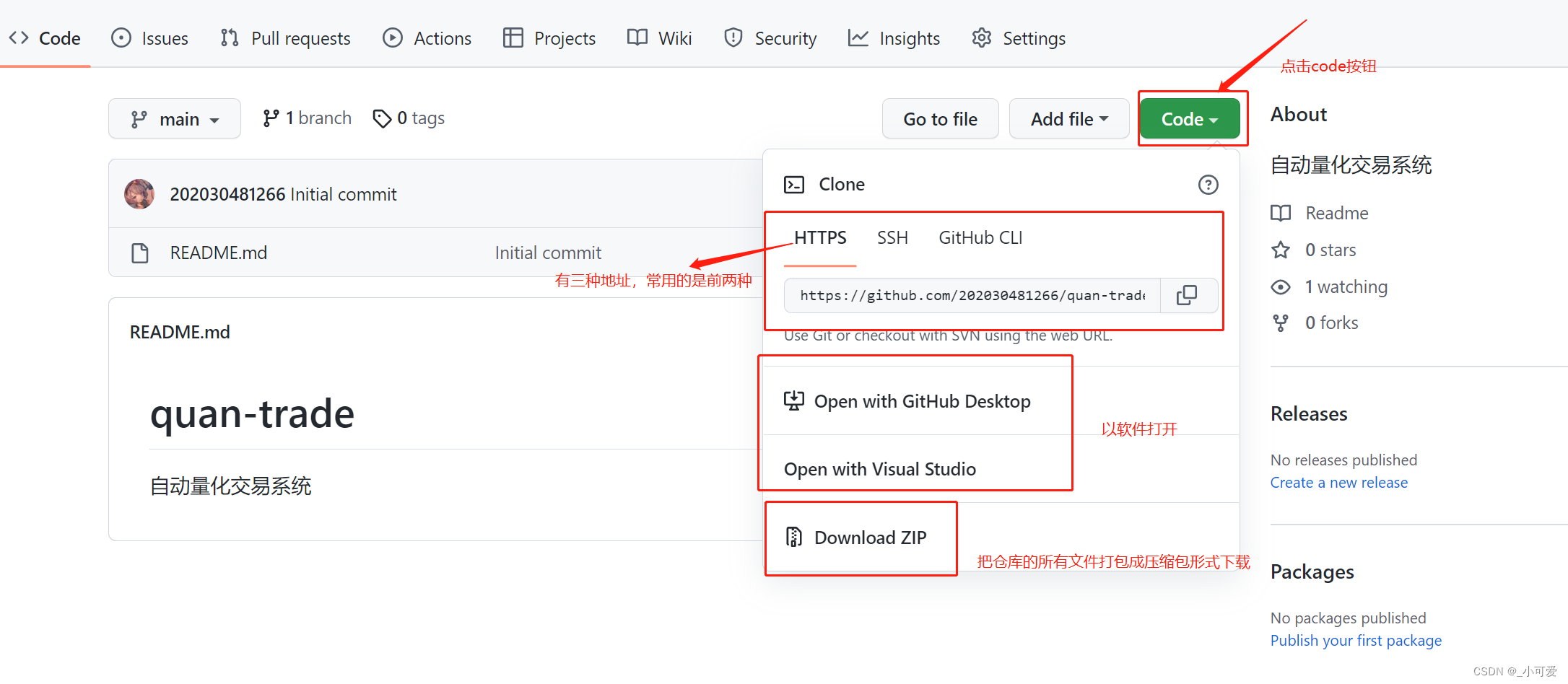Click the README.md panel title

pos(180,333)
